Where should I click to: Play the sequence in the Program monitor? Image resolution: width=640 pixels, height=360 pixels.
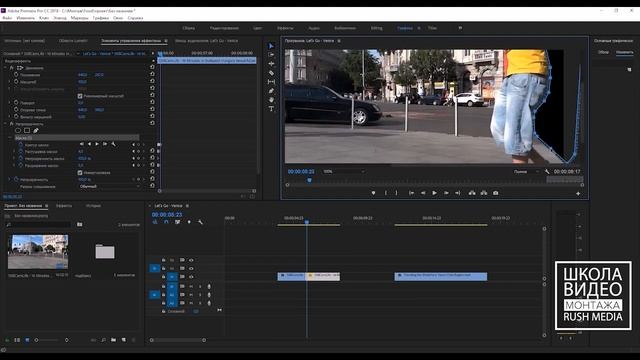434,193
